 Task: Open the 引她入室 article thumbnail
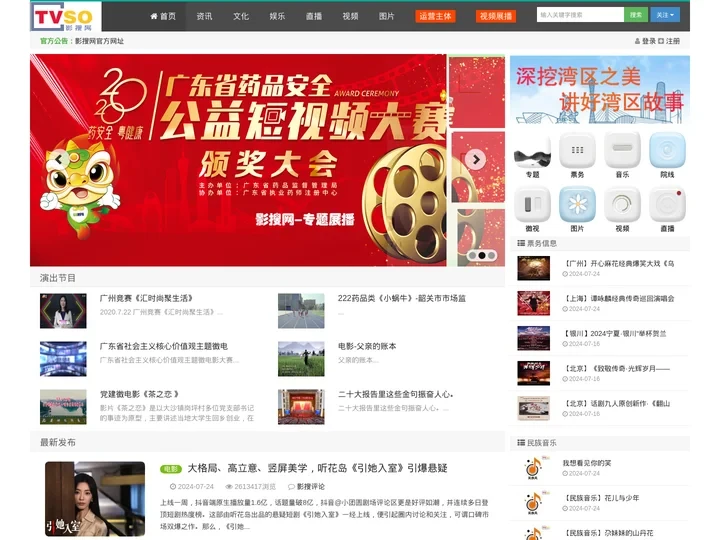pyautogui.click(x=95, y=499)
